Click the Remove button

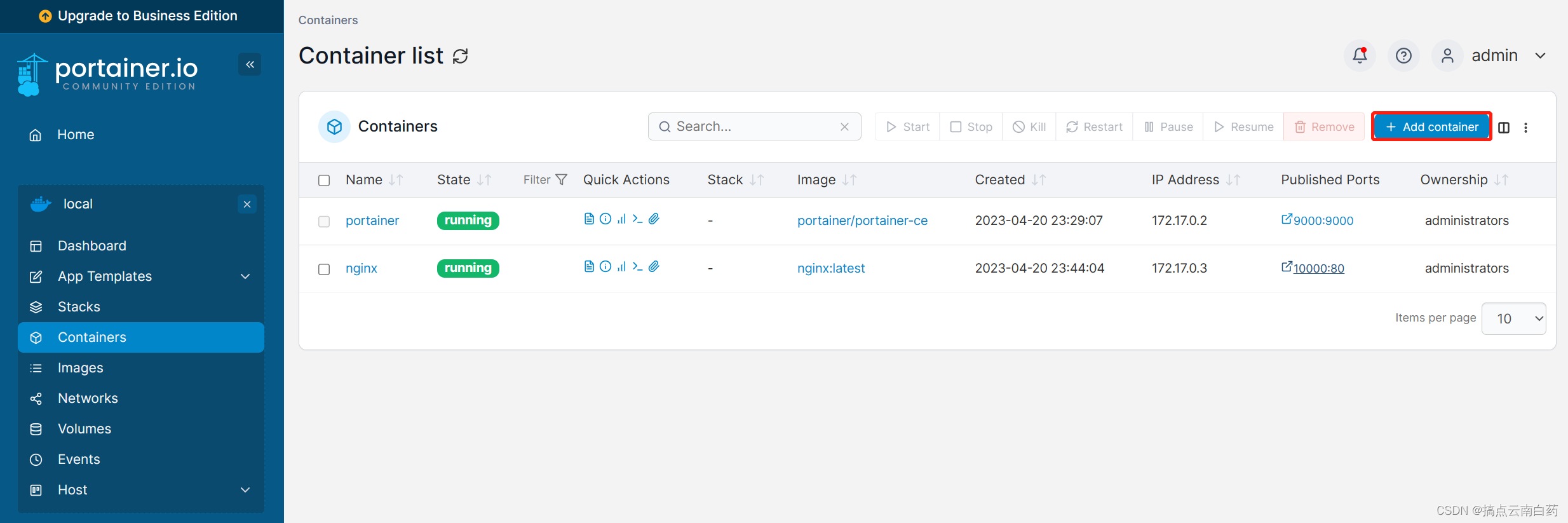click(x=1324, y=127)
